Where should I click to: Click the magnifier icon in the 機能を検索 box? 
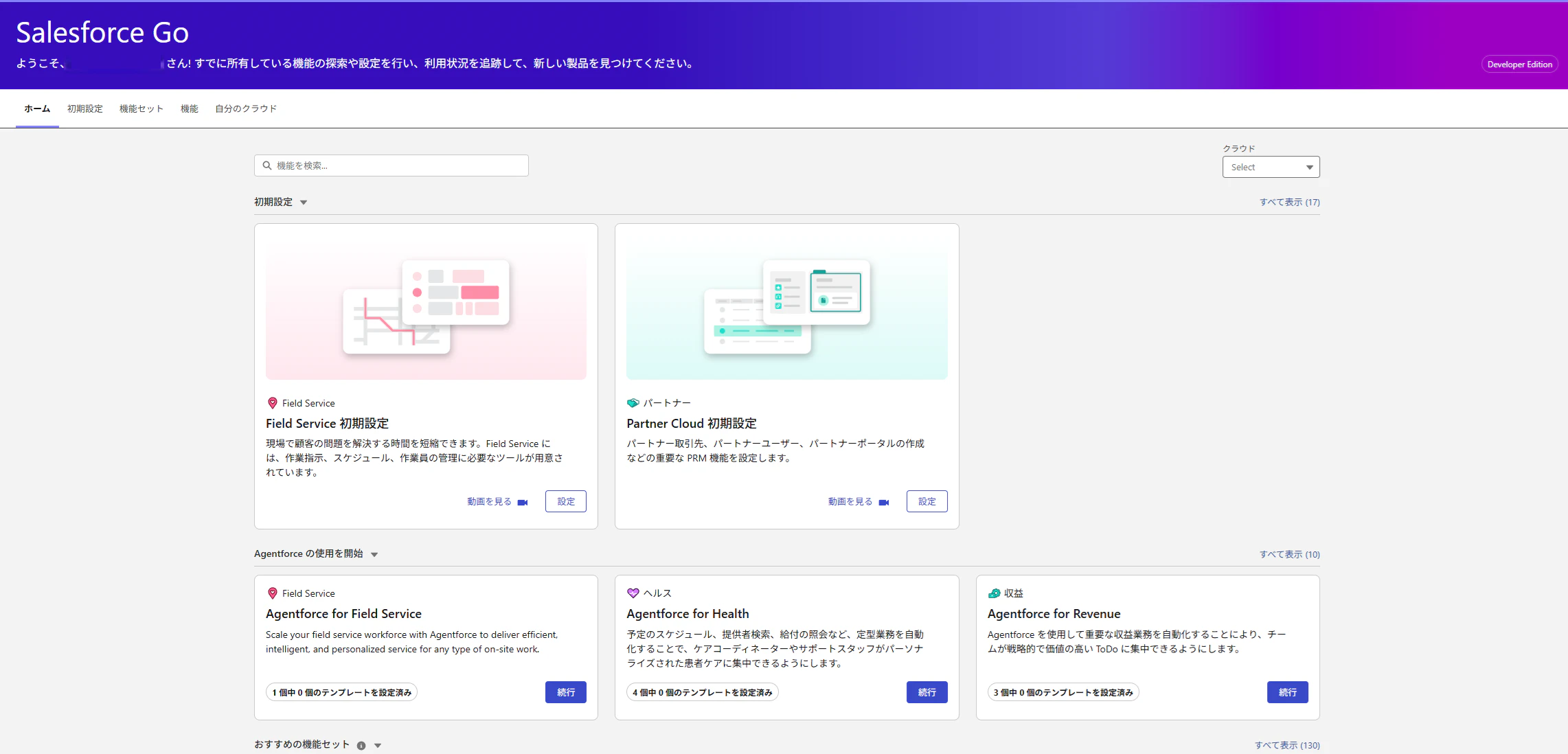pos(267,165)
